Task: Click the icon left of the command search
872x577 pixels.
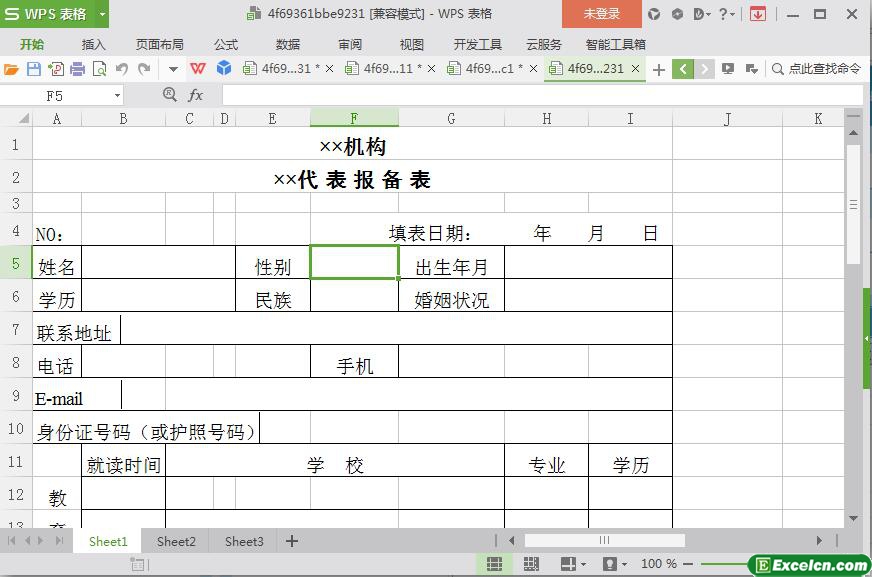Action: tap(752, 69)
